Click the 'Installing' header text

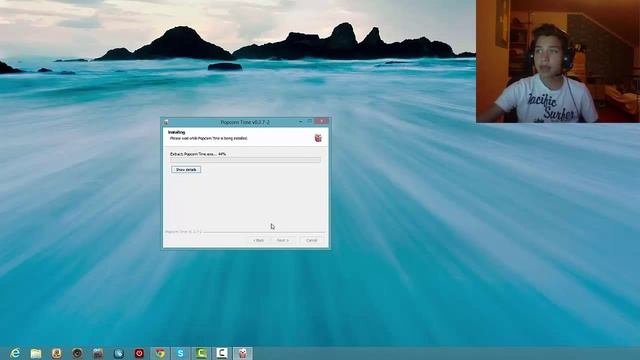tap(177, 132)
